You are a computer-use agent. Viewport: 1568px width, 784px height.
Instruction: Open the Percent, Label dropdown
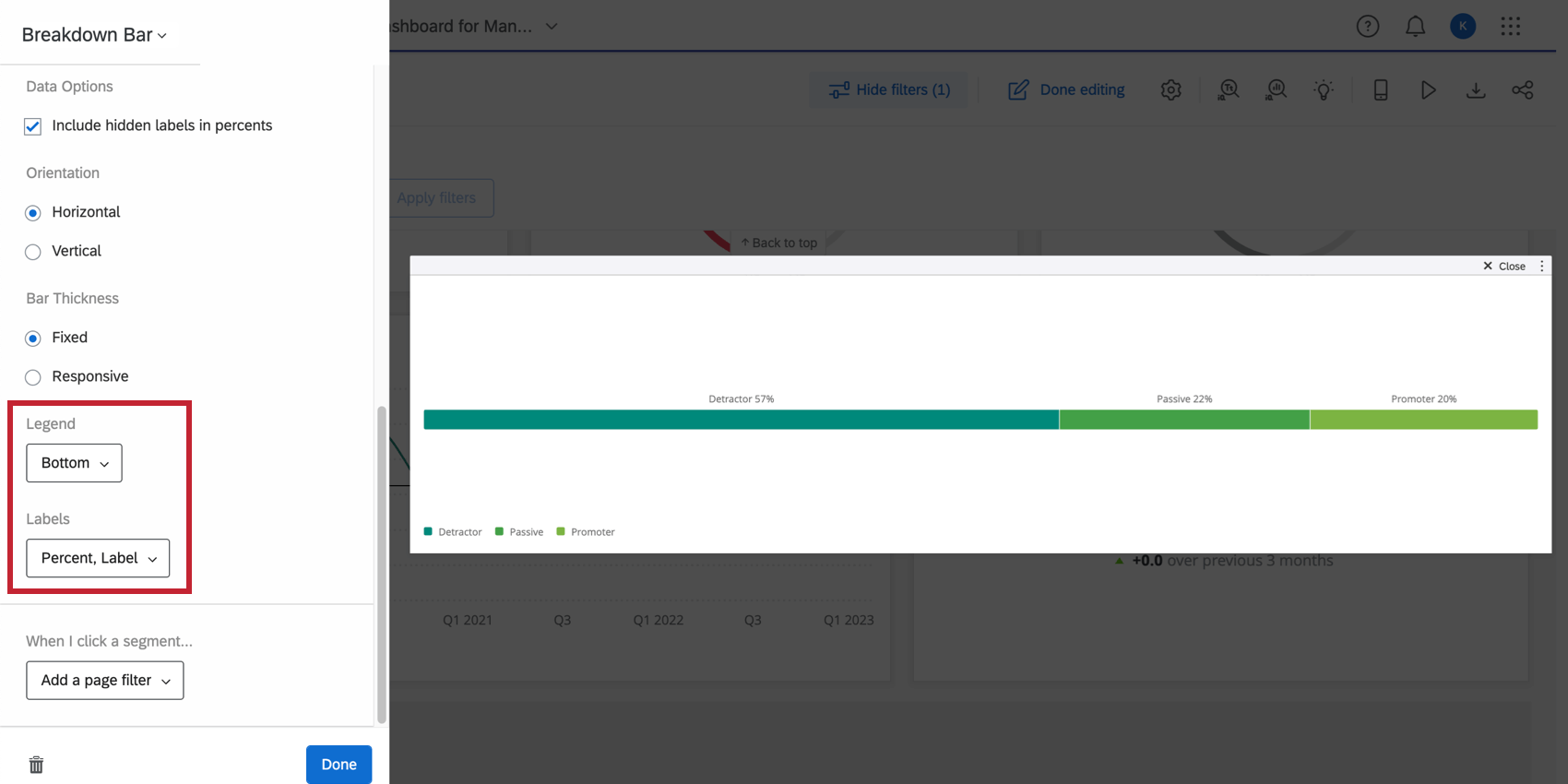point(98,558)
